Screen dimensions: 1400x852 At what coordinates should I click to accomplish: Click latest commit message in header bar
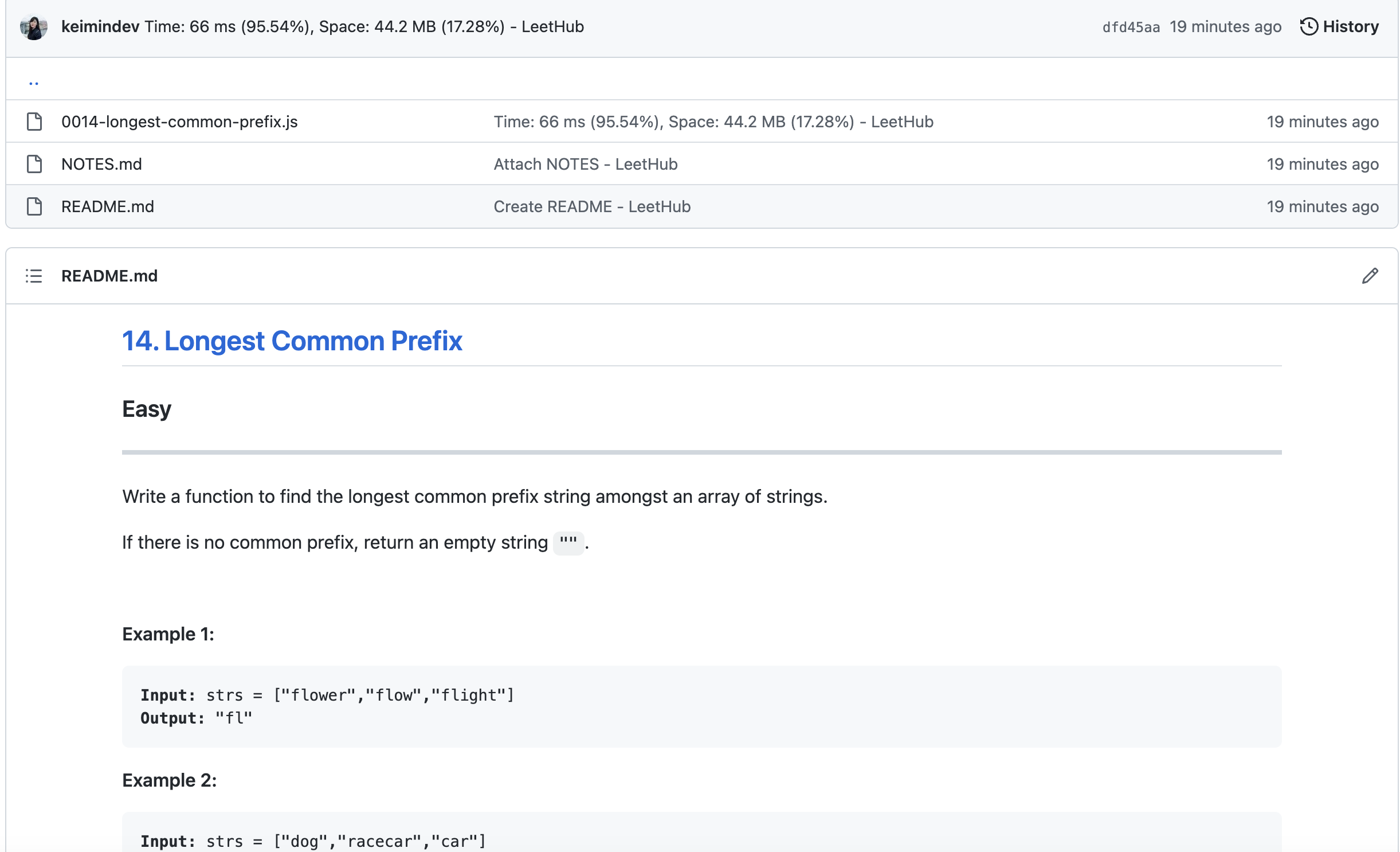click(x=364, y=27)
